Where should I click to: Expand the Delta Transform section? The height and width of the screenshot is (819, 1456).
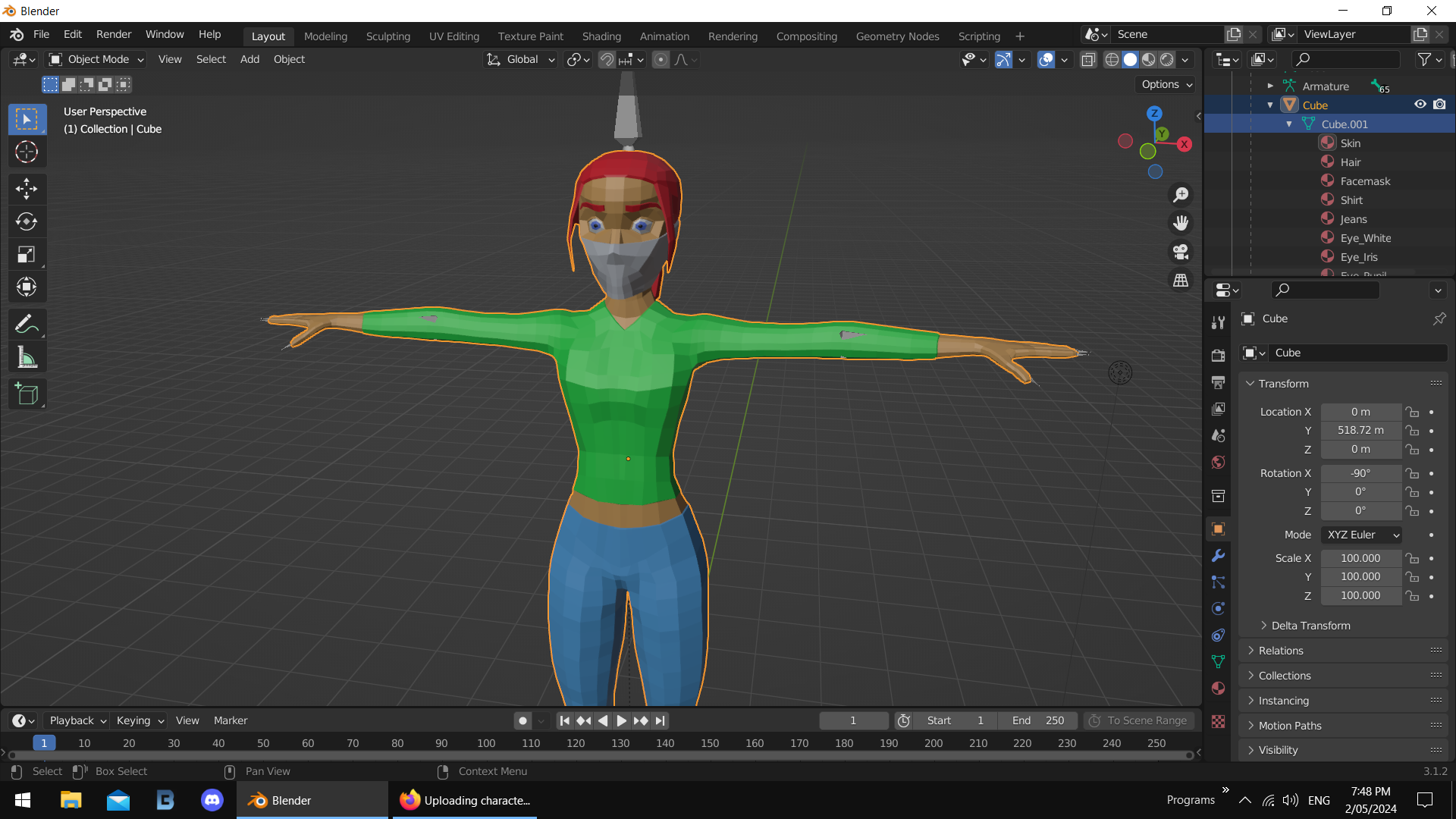pyautogui.click(x=1311, y=626)
